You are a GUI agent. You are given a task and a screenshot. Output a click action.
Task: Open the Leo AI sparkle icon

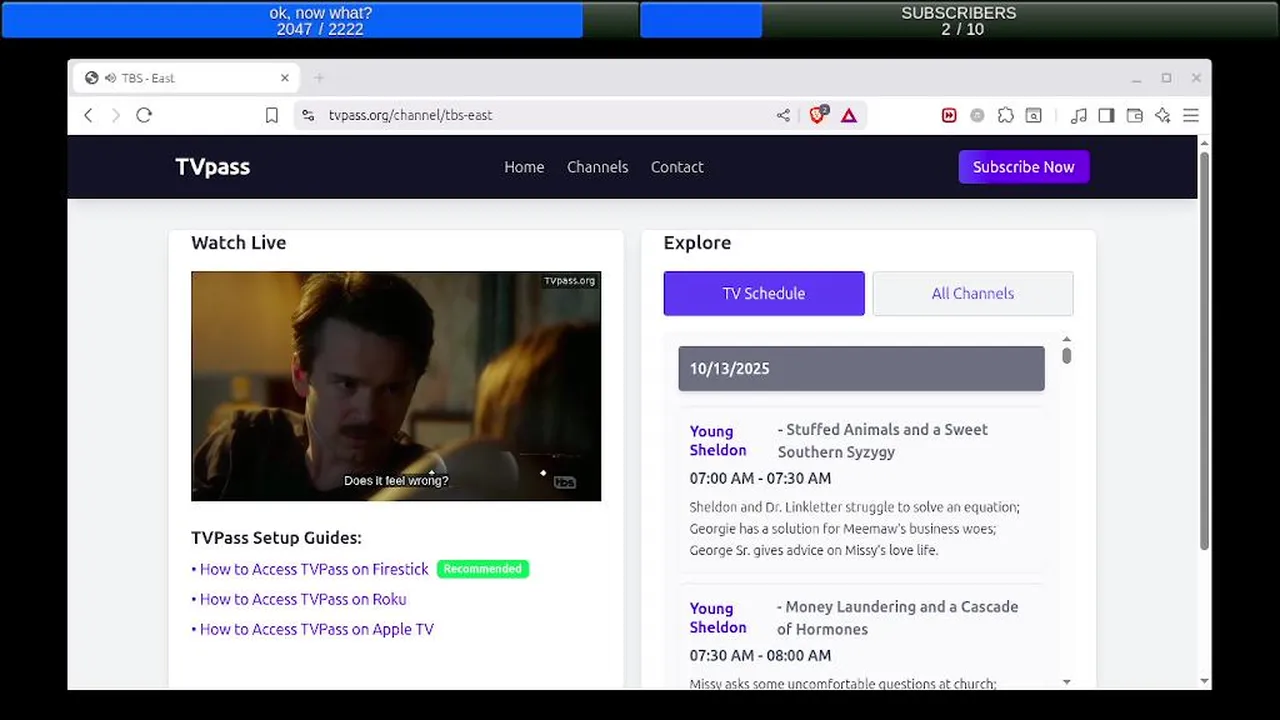click(x=1162, y=115)
